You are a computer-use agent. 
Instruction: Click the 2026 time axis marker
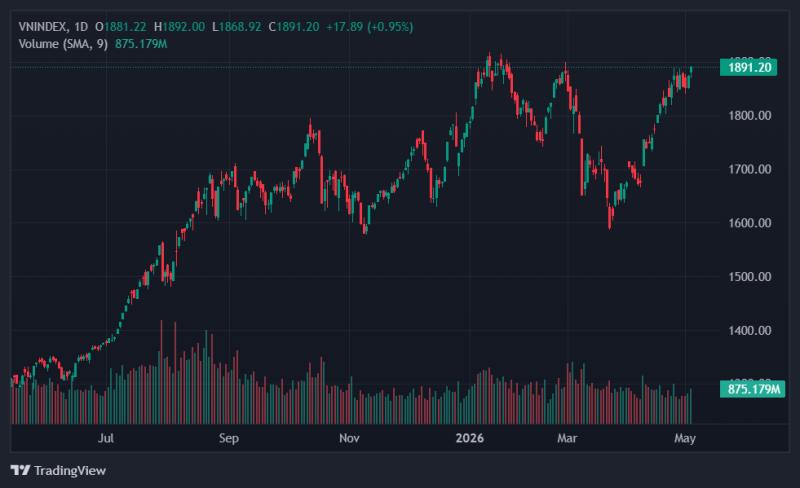pyautogui.click(x=469, y=438)
